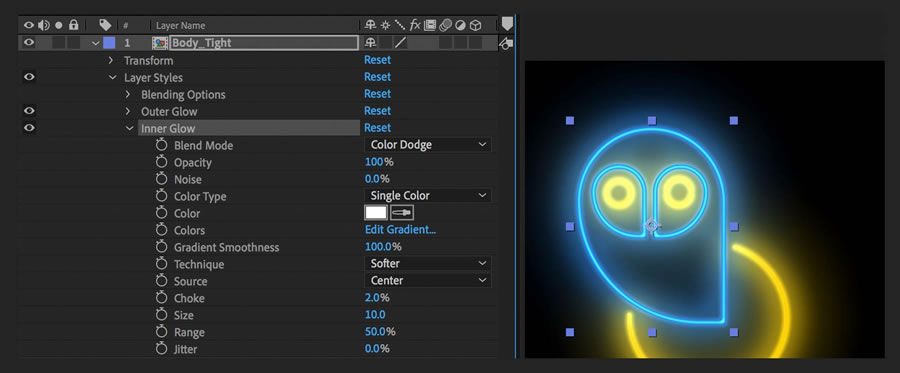This screenshot has height=373, width=900.
Task: Toggle stopwatch for Noise
Action: pyautogui.click(x=161, y=179)
